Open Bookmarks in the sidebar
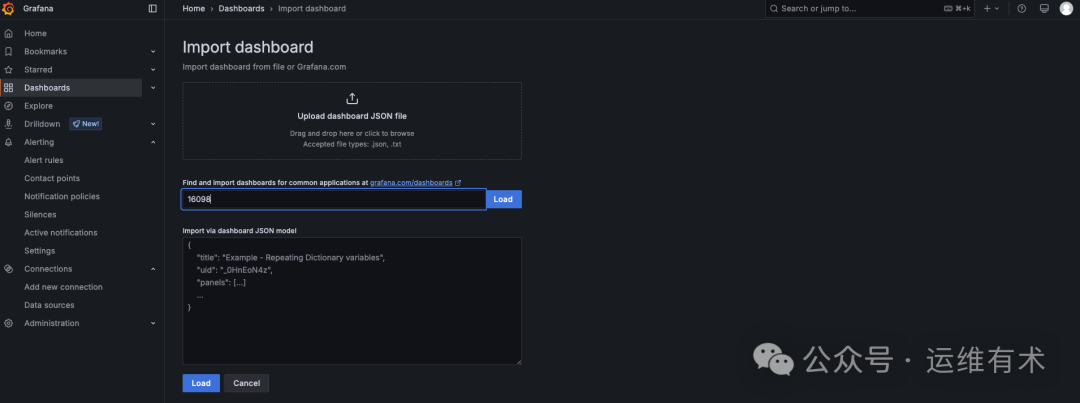 [45, 52]
